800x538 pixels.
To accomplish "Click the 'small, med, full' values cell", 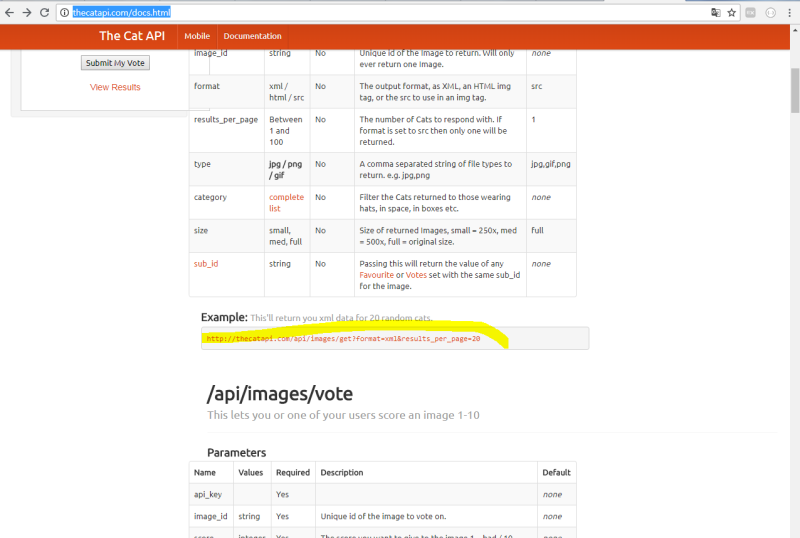I will click(286, 236).
